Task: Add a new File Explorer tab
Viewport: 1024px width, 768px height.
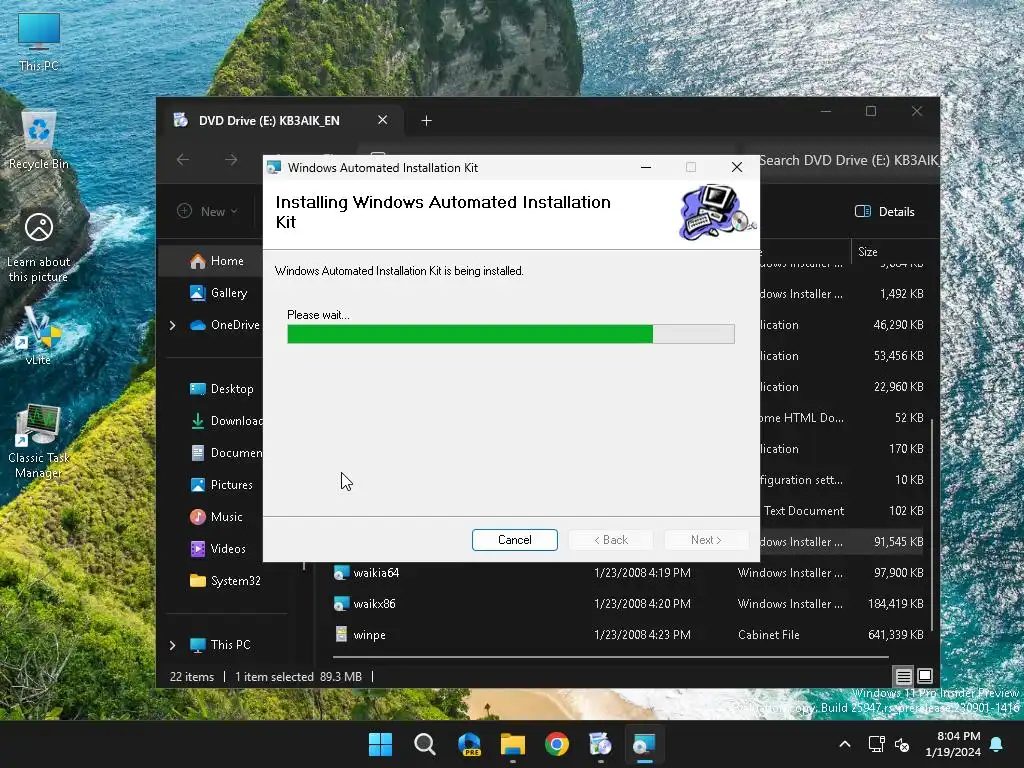Action: click(x=426, y=121)
